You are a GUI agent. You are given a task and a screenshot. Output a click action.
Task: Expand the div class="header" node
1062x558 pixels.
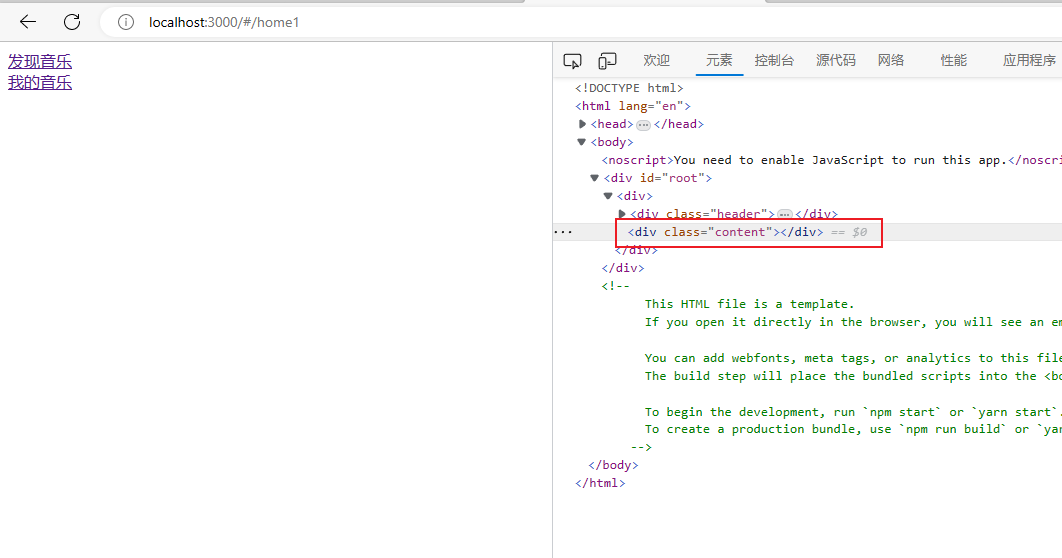[622, 214]
